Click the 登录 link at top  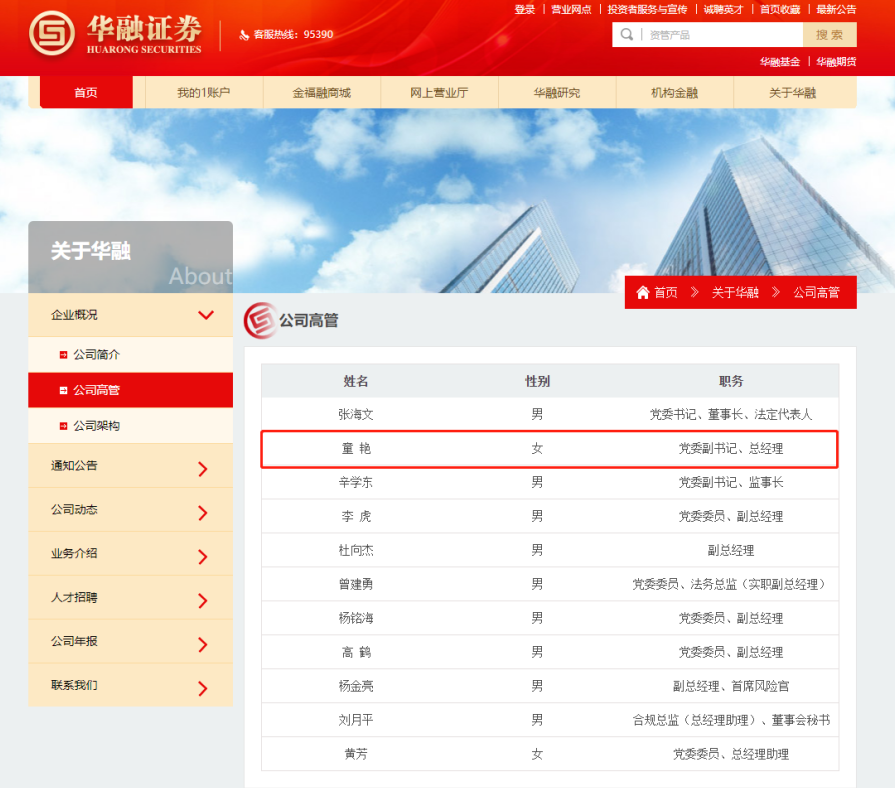[525, 9]
